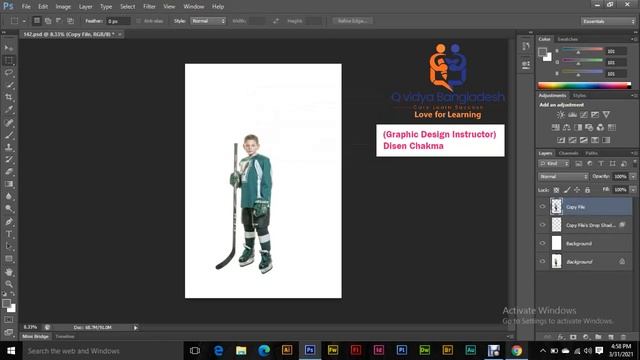Select the Pen tool
640x360 pixels.
[9, 222]
